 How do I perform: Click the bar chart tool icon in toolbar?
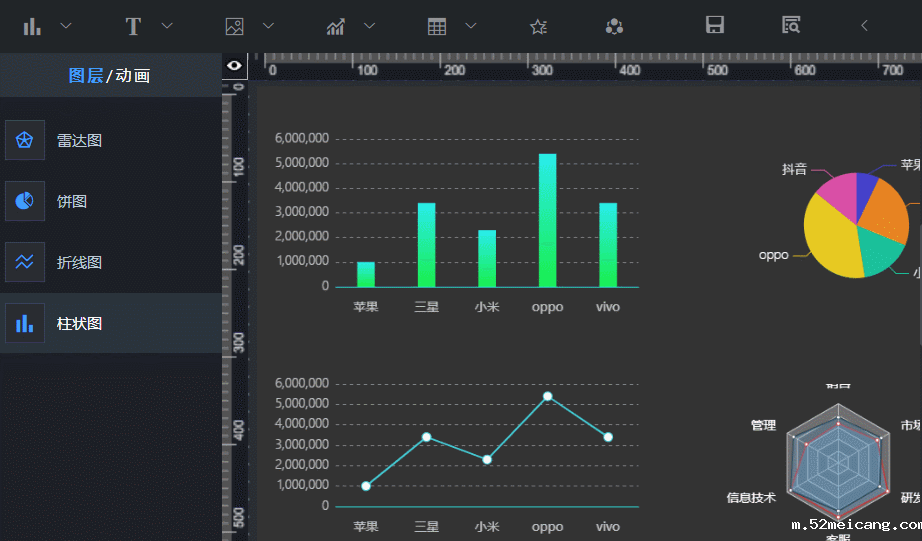33,26
